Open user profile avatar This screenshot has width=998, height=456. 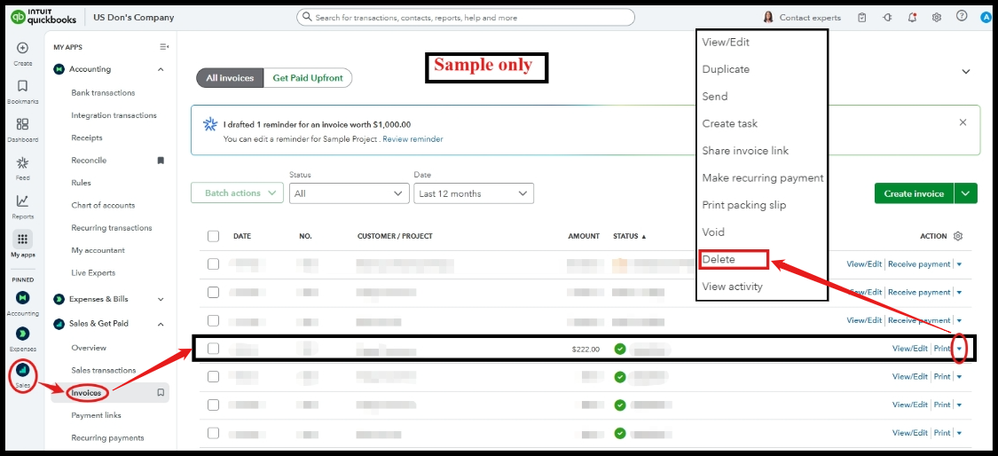986,17
